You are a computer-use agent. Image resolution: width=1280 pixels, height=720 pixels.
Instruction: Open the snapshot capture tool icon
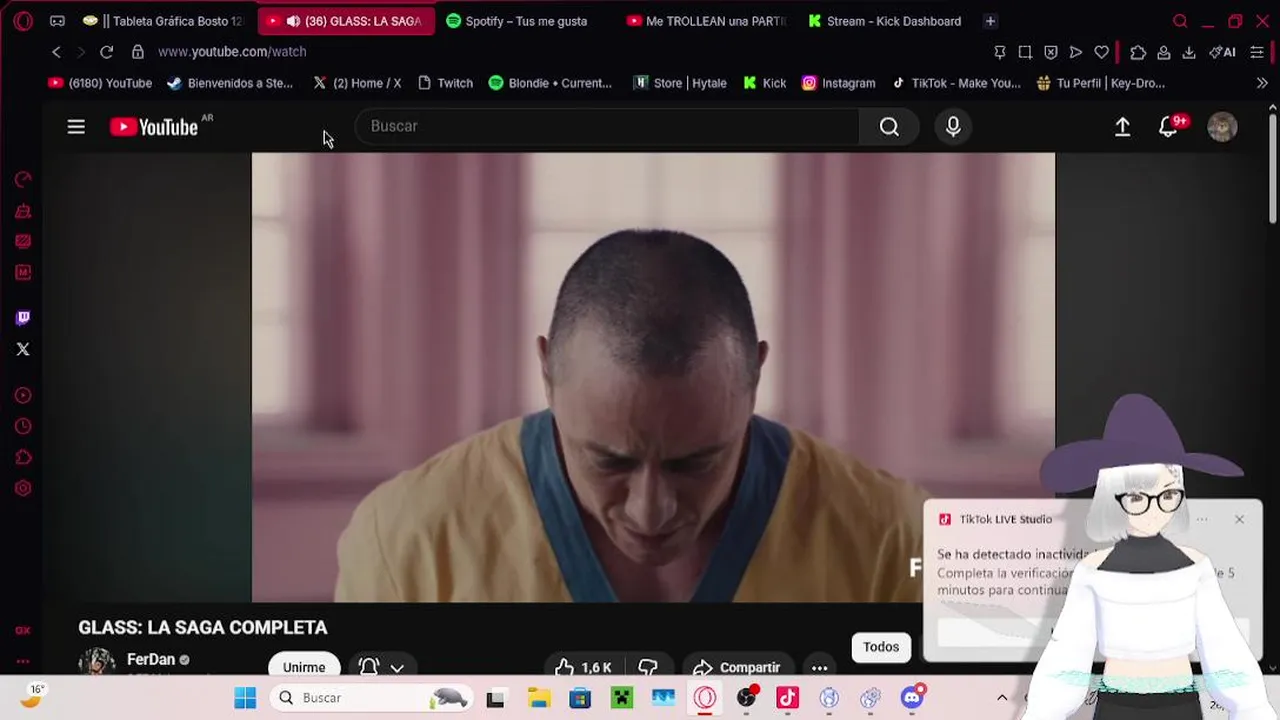coord(1025,52)
